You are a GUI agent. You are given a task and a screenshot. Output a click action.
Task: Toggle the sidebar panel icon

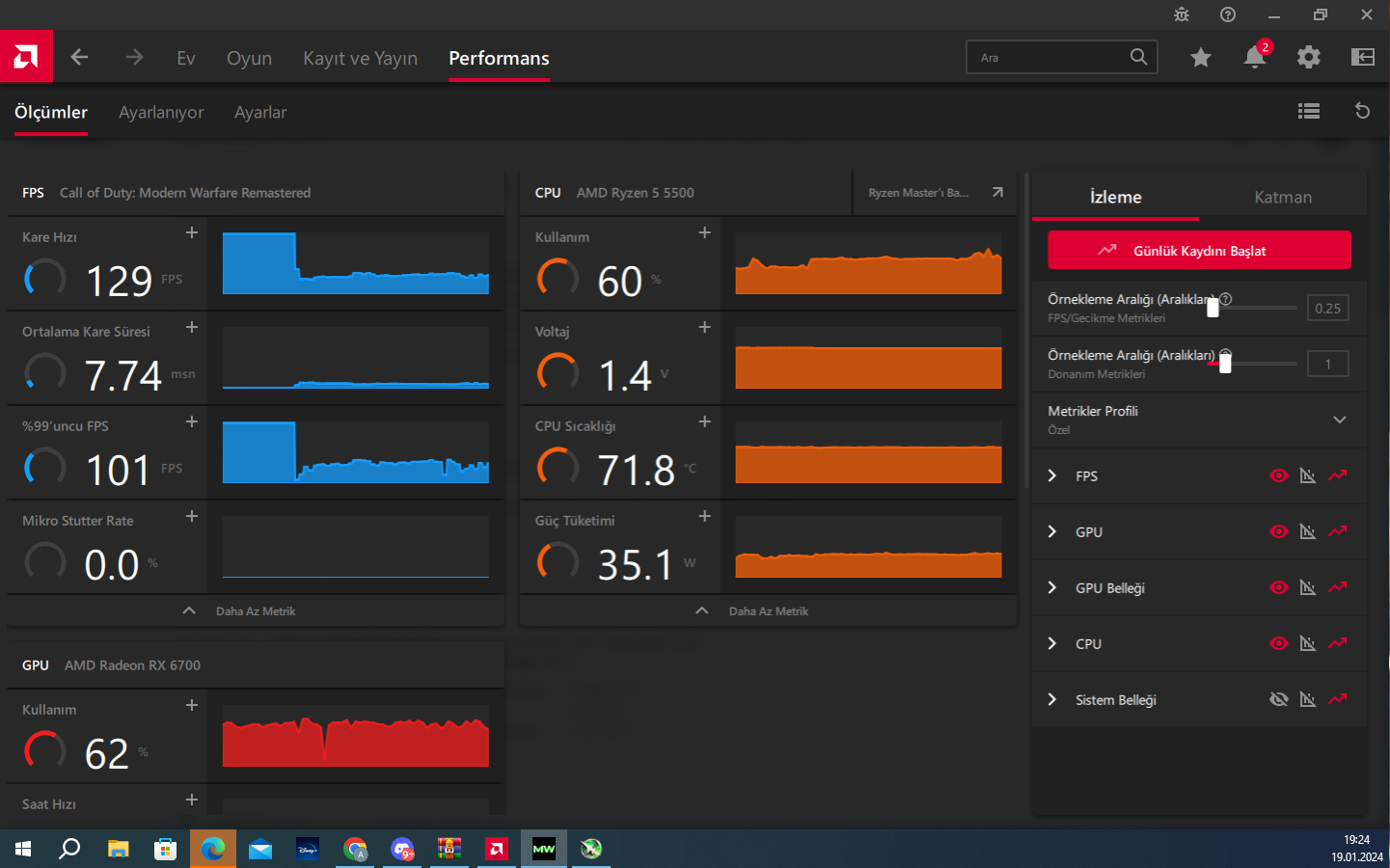point(1363,57)
